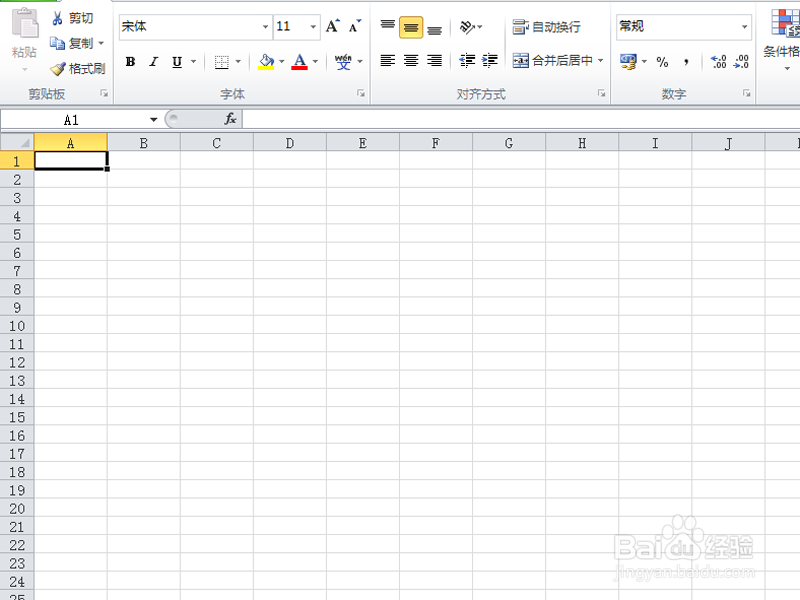Enable Wrap Text (自动换行)
Screen dimensions: 800x600
[x=546, y=27]
